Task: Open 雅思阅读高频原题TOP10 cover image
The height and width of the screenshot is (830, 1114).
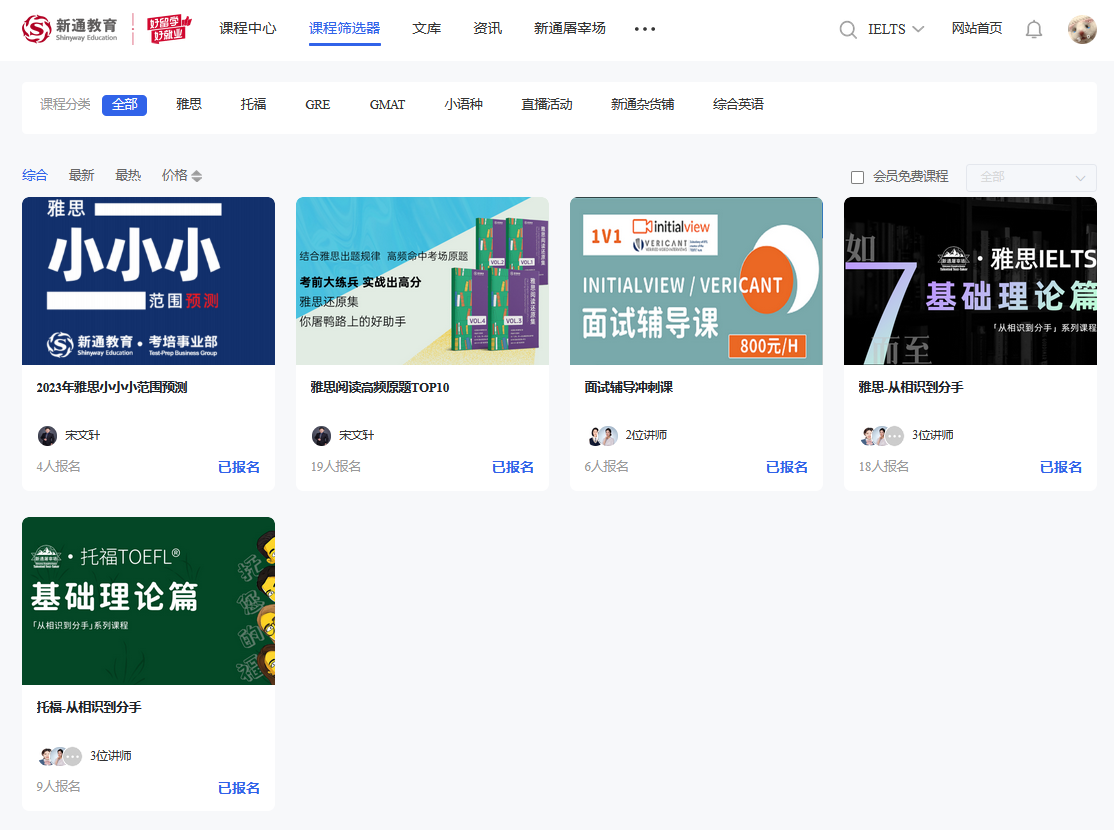Action: (423, 281)
